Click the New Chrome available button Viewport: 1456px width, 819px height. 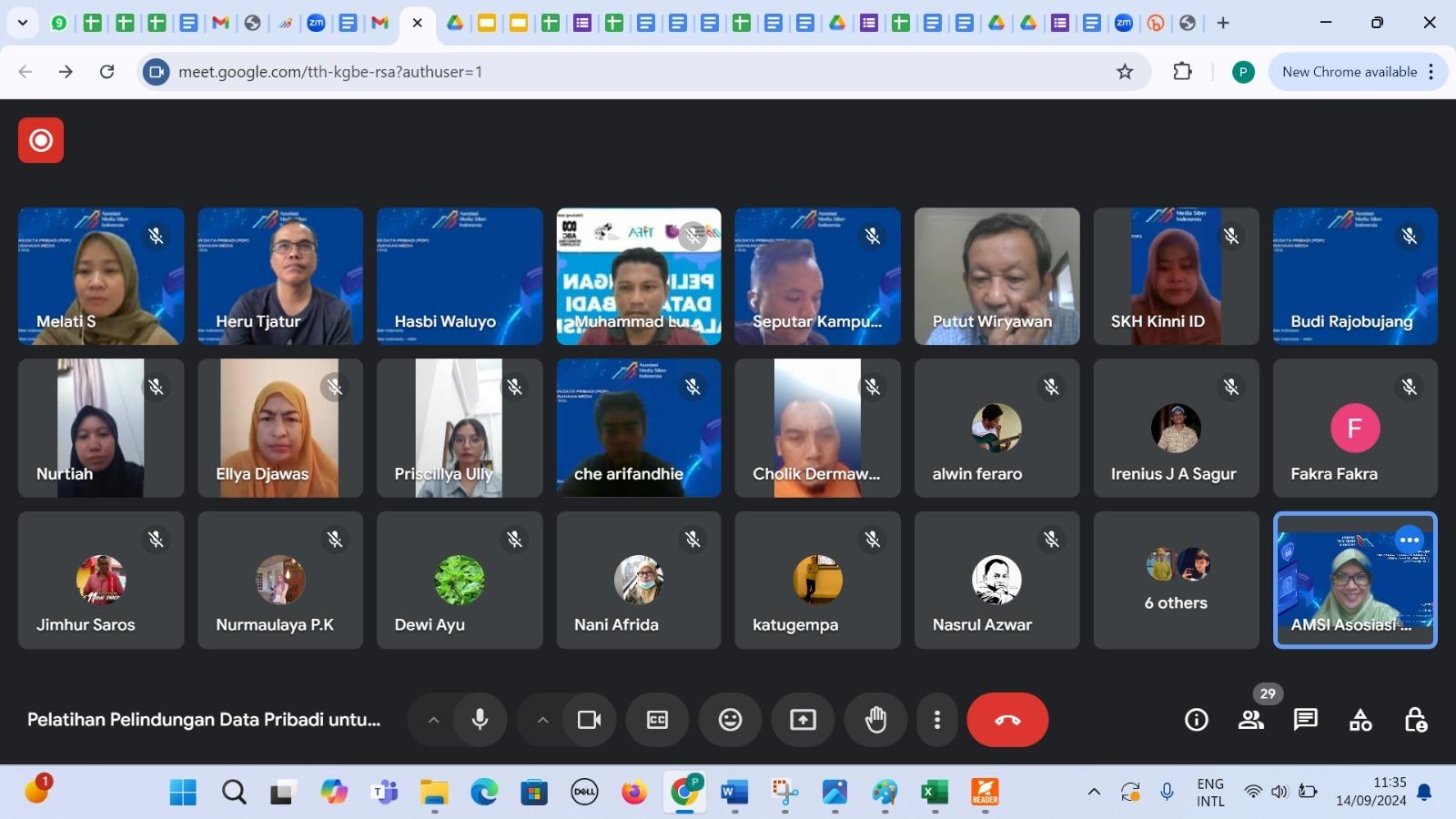click(1349, 72)
